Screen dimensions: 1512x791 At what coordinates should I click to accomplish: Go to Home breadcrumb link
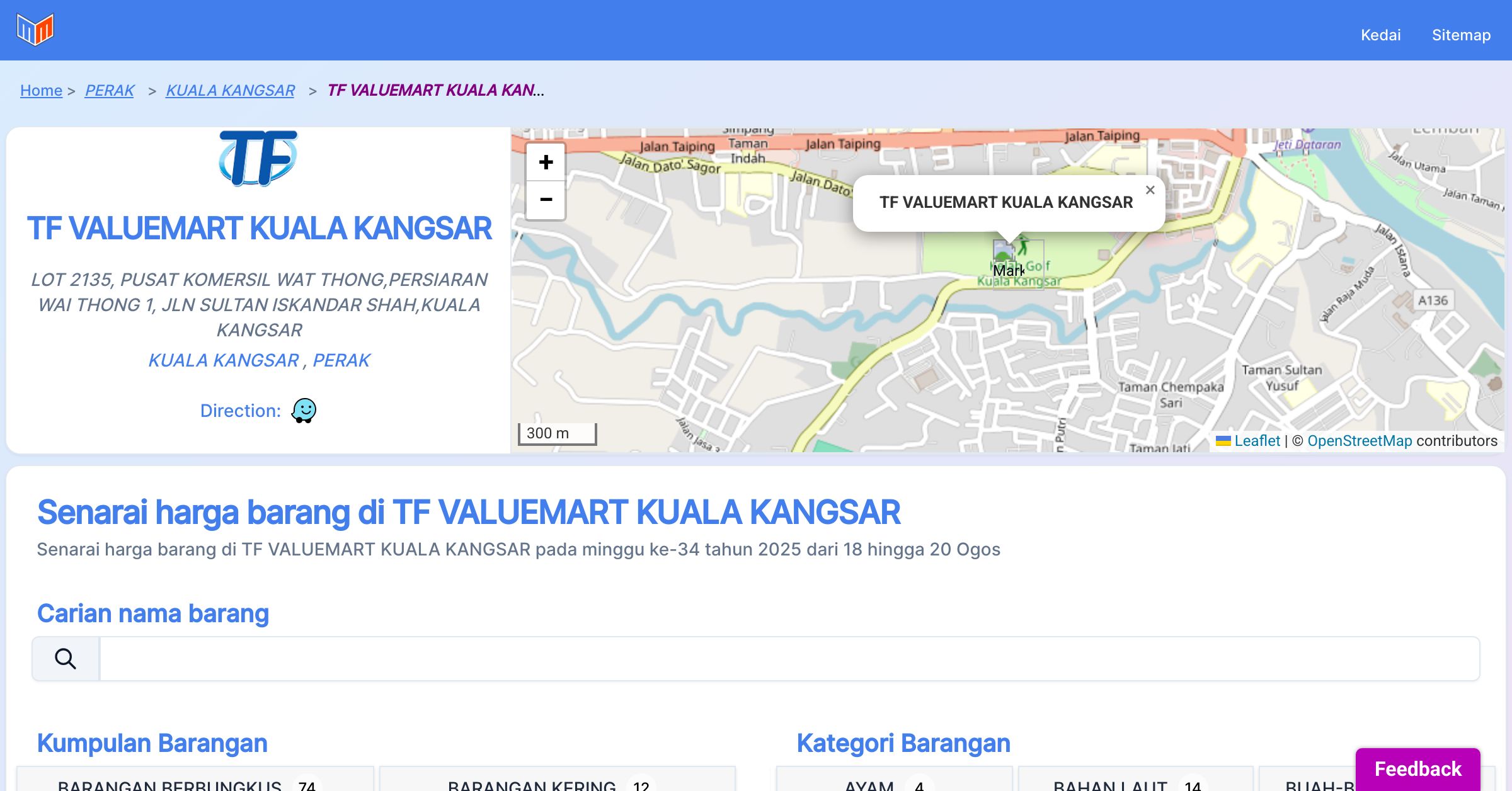click(x=41, y=91)
